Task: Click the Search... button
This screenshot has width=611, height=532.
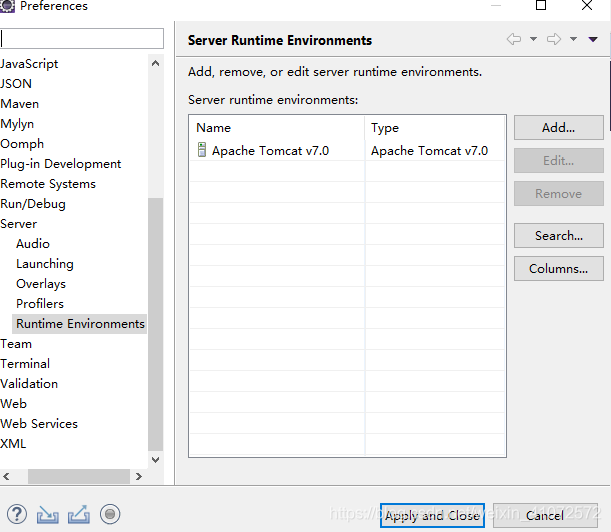Action: [x=558, y=235]
